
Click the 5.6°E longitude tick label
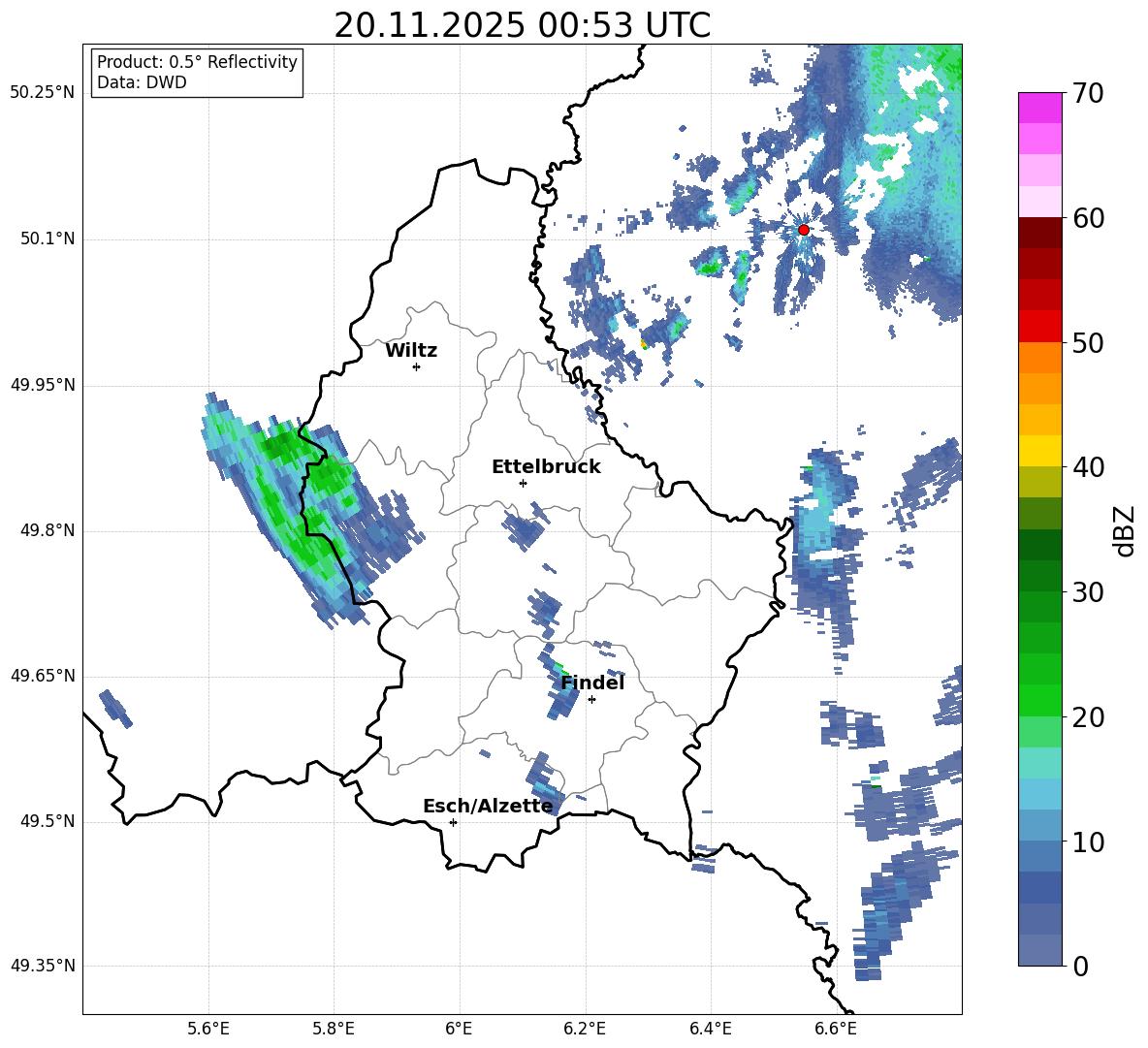208,1029
